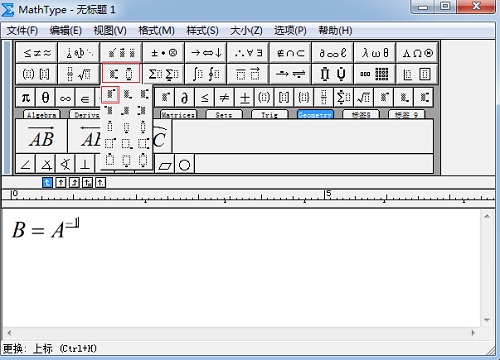
Task: Switch to the Sets tab
Action: tap(223, 115)
